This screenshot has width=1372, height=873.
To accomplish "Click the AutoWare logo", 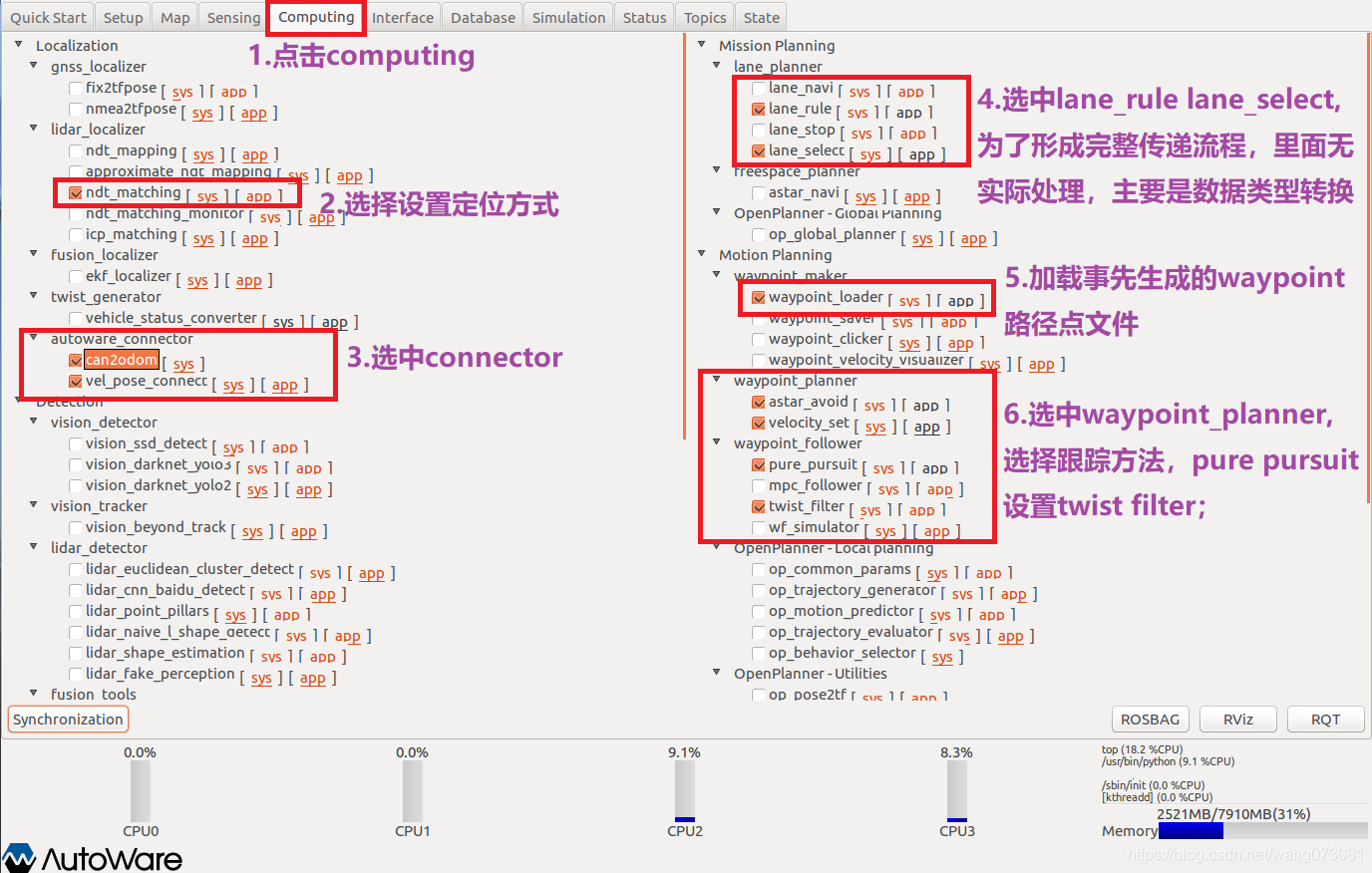I will tap(93, 857).
